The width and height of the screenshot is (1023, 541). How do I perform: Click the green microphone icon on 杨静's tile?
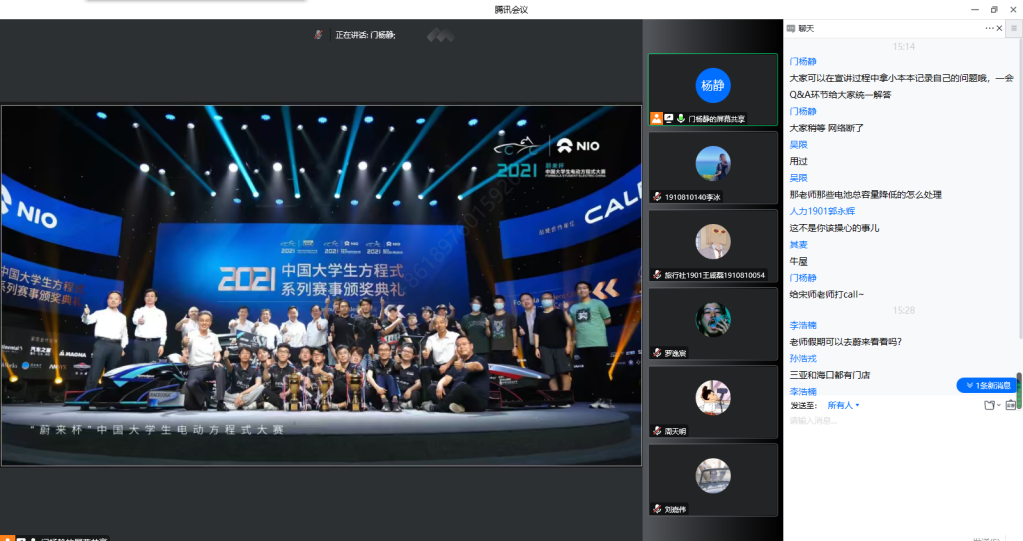coord(680,118)
